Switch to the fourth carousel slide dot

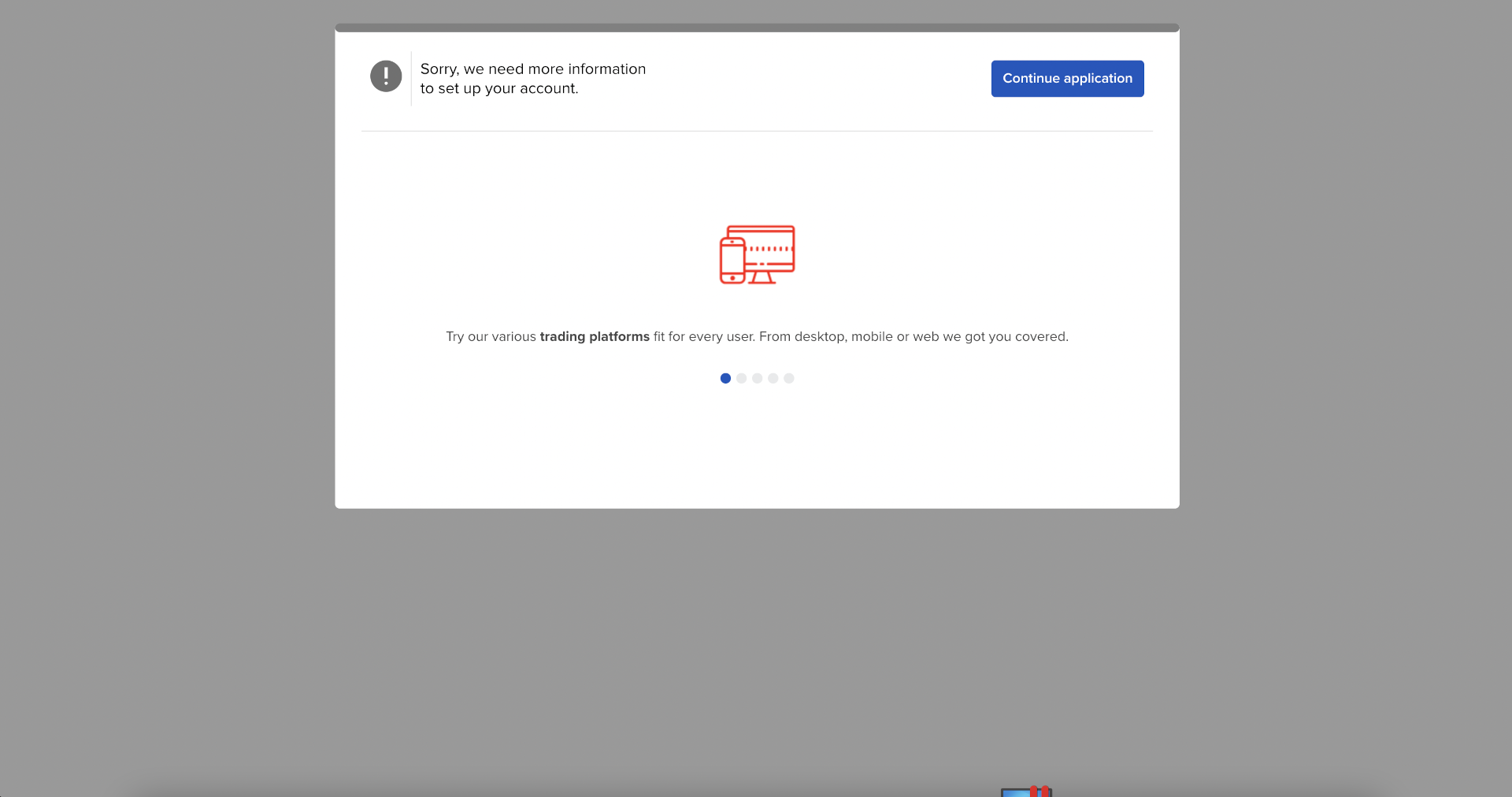[x=773, y=379]
